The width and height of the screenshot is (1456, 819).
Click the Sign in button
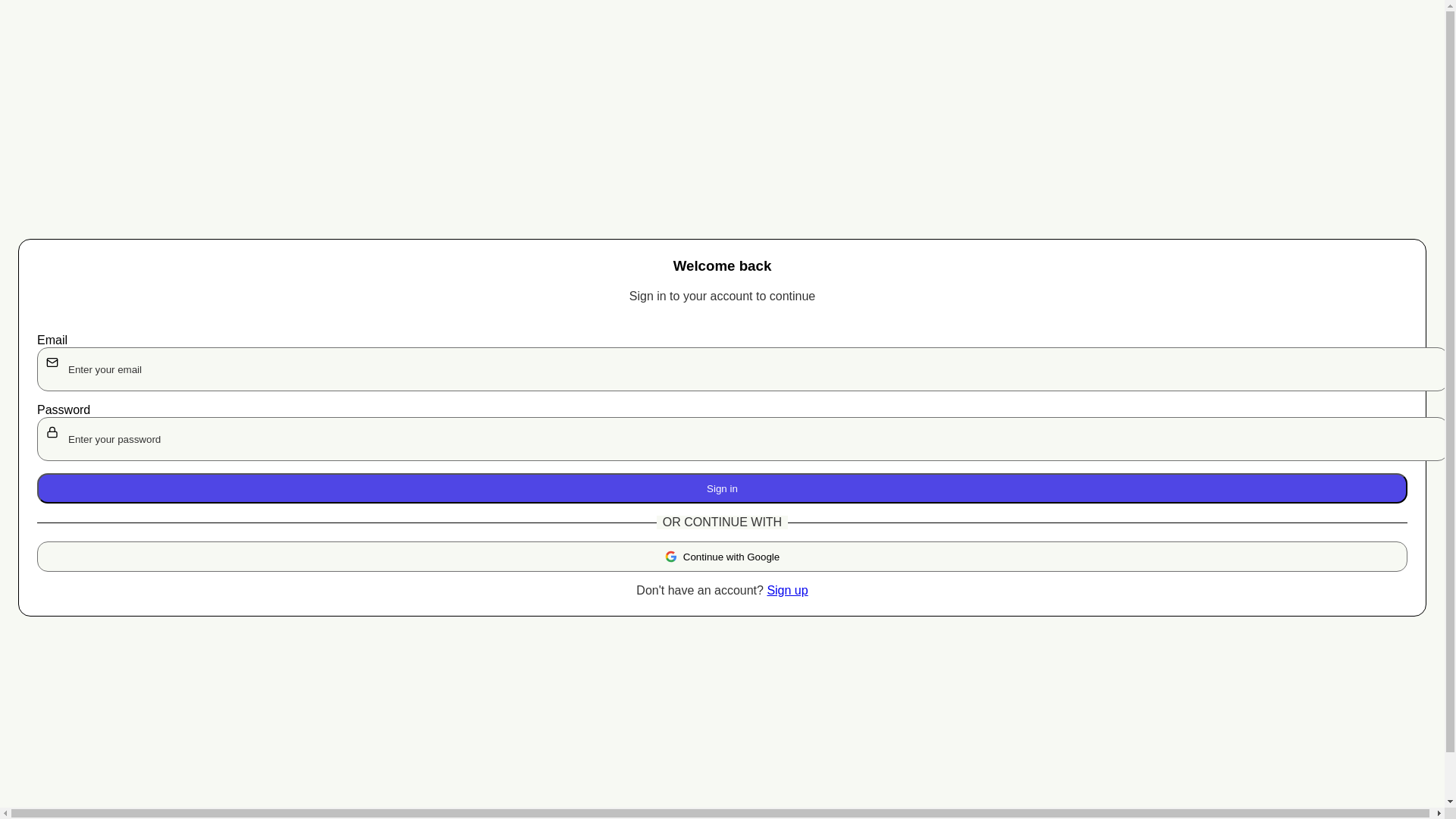tap(722, 488)
